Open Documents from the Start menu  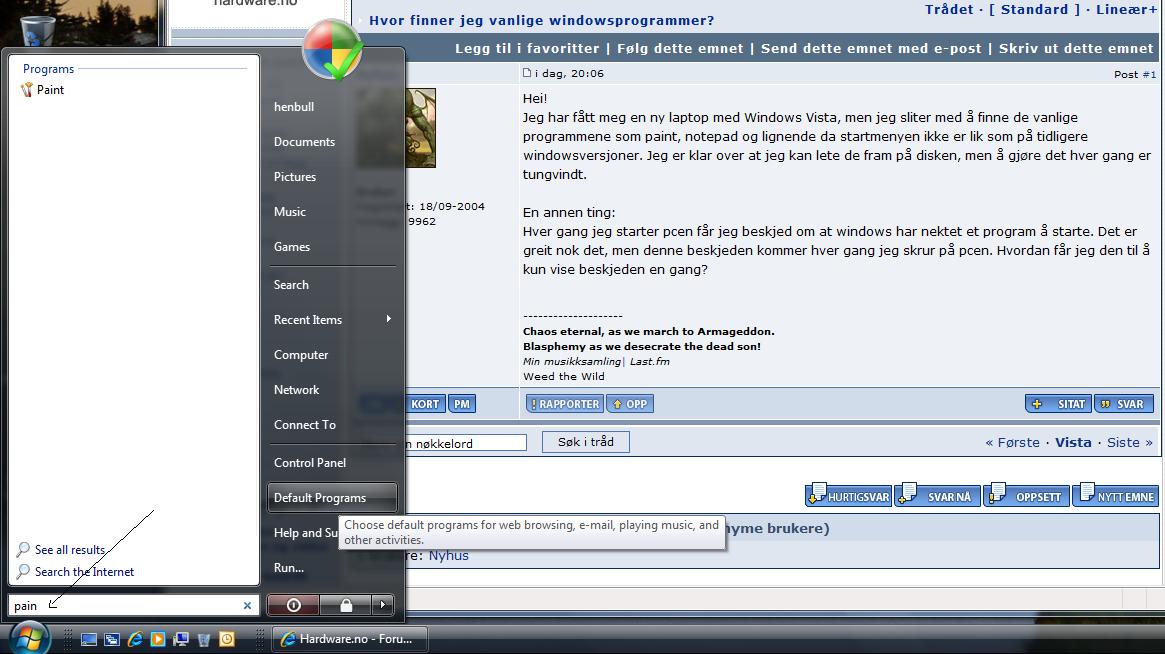[x=305, y=142]
